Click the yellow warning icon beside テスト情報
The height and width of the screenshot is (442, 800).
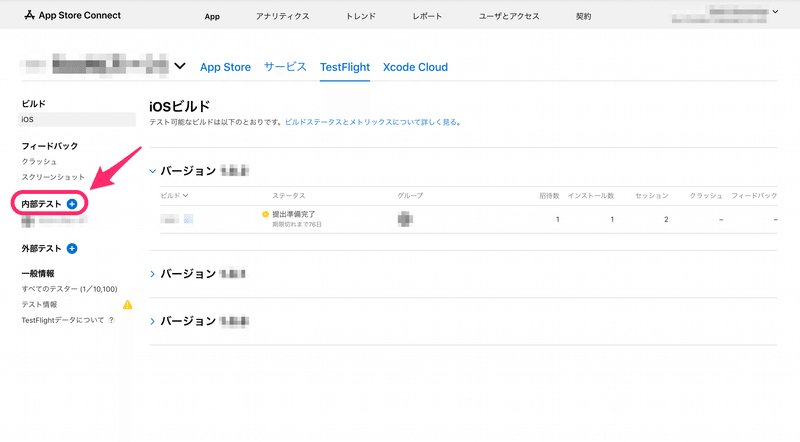coord(128,305)
